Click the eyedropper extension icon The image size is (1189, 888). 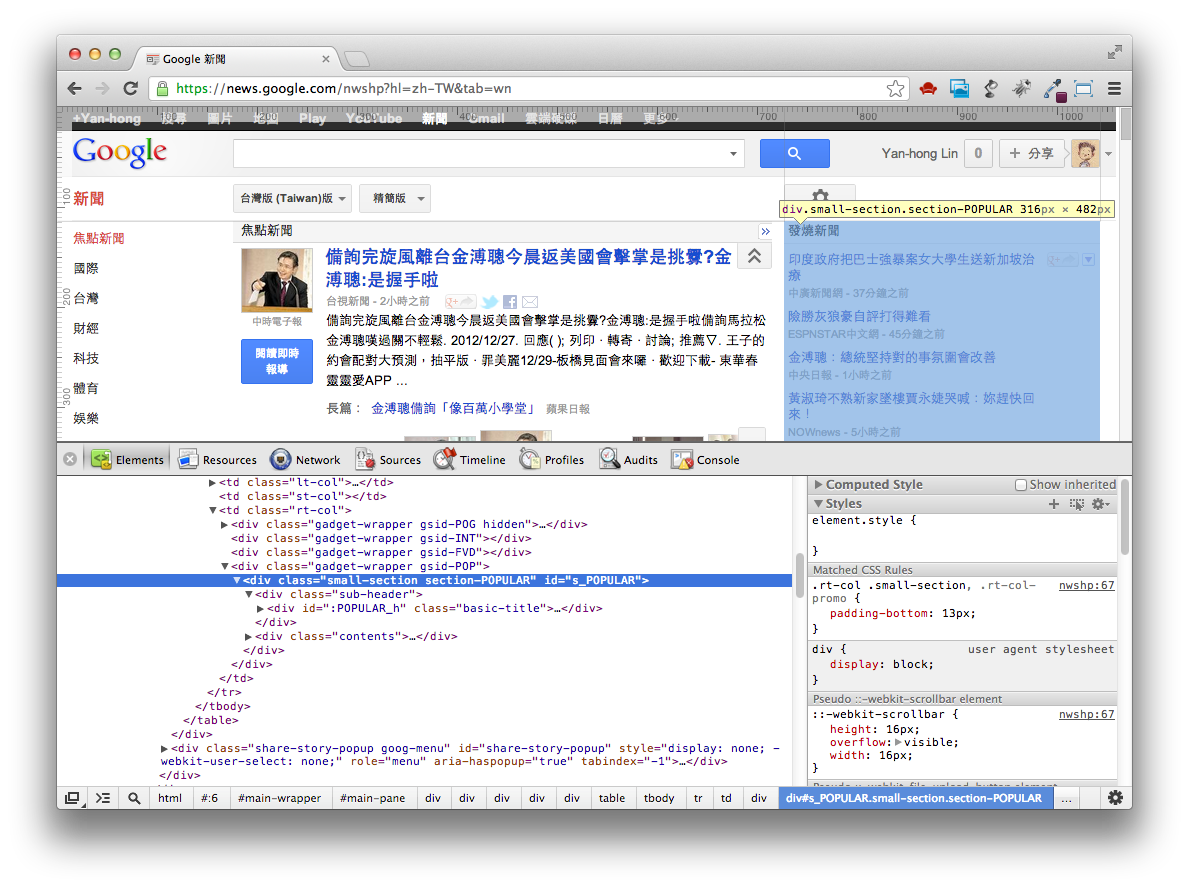tap(1053, 89)
